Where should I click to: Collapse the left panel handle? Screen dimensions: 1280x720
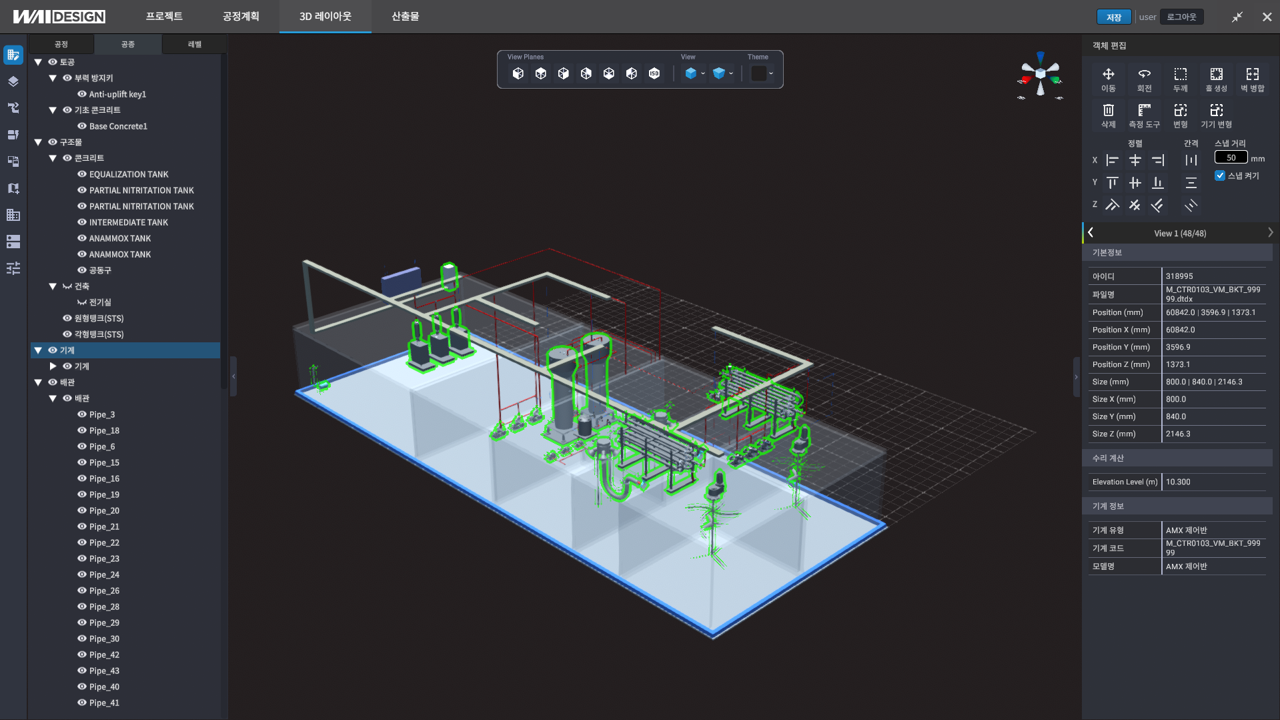pyautogui.click(x=233, y=376)
